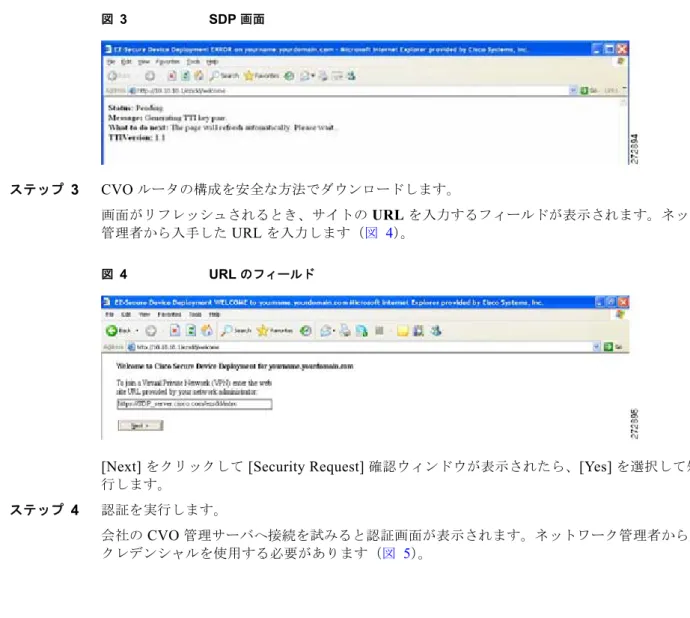Click Mail icon in figure 3 SDP browser

(x=305, y=76)
